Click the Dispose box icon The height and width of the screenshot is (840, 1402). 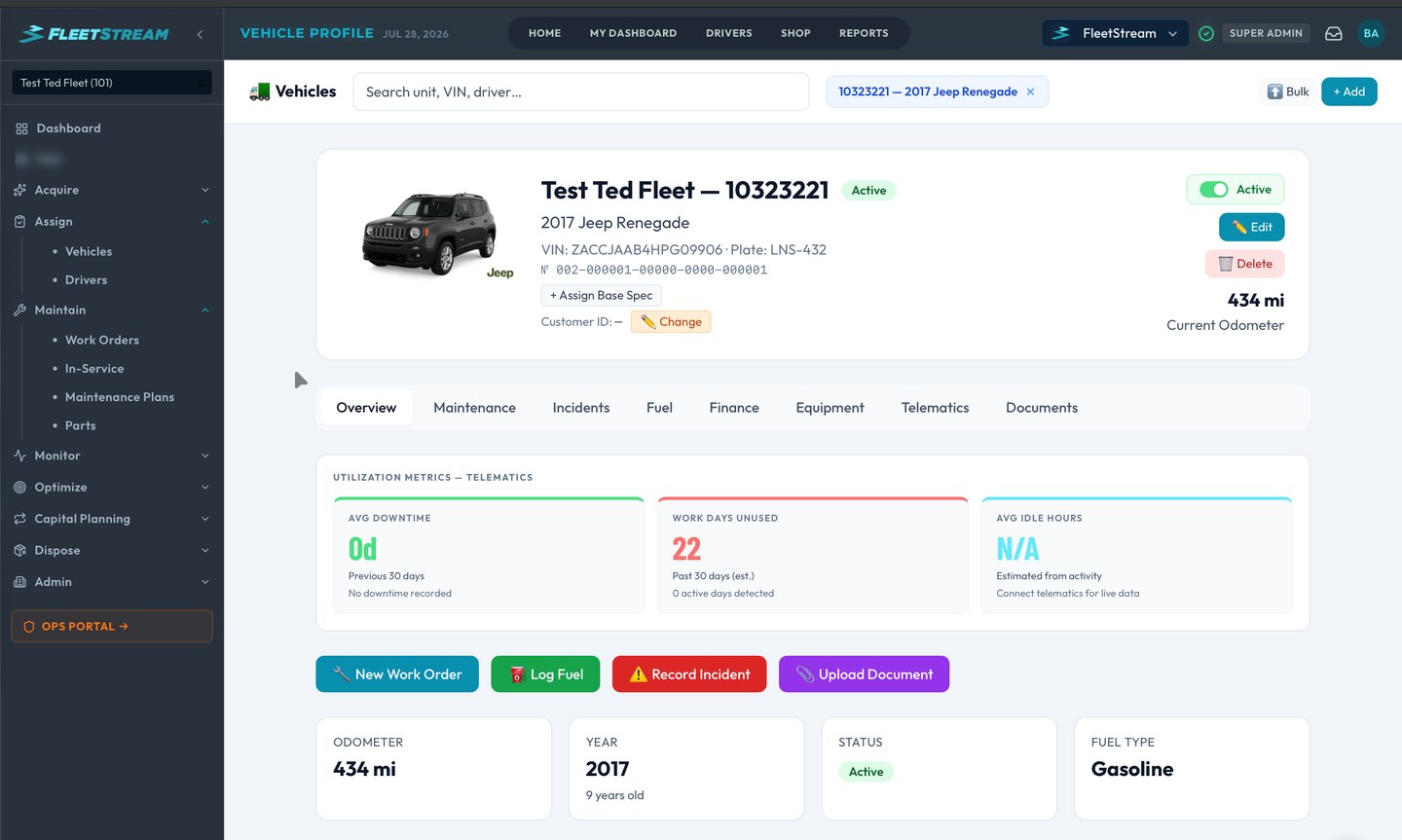tap(20, 550)
